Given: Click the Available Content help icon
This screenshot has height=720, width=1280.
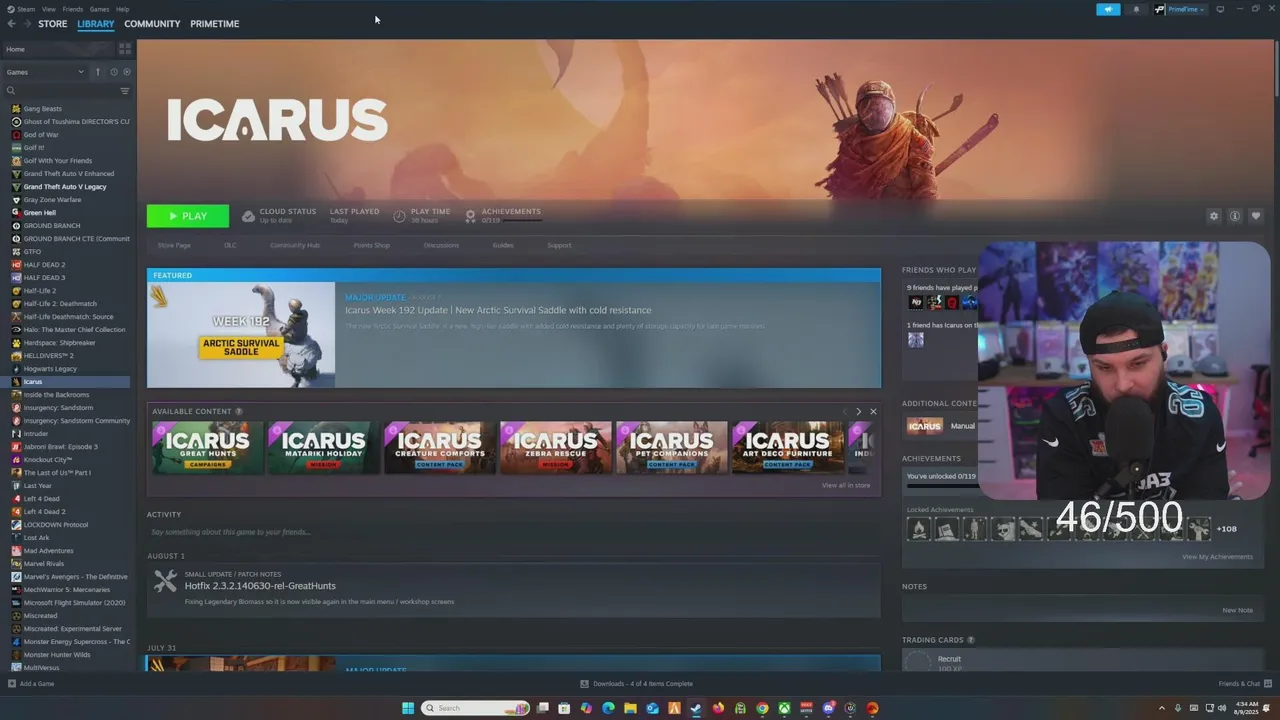Looking at the screenshot, I should [x=239, y=411].
